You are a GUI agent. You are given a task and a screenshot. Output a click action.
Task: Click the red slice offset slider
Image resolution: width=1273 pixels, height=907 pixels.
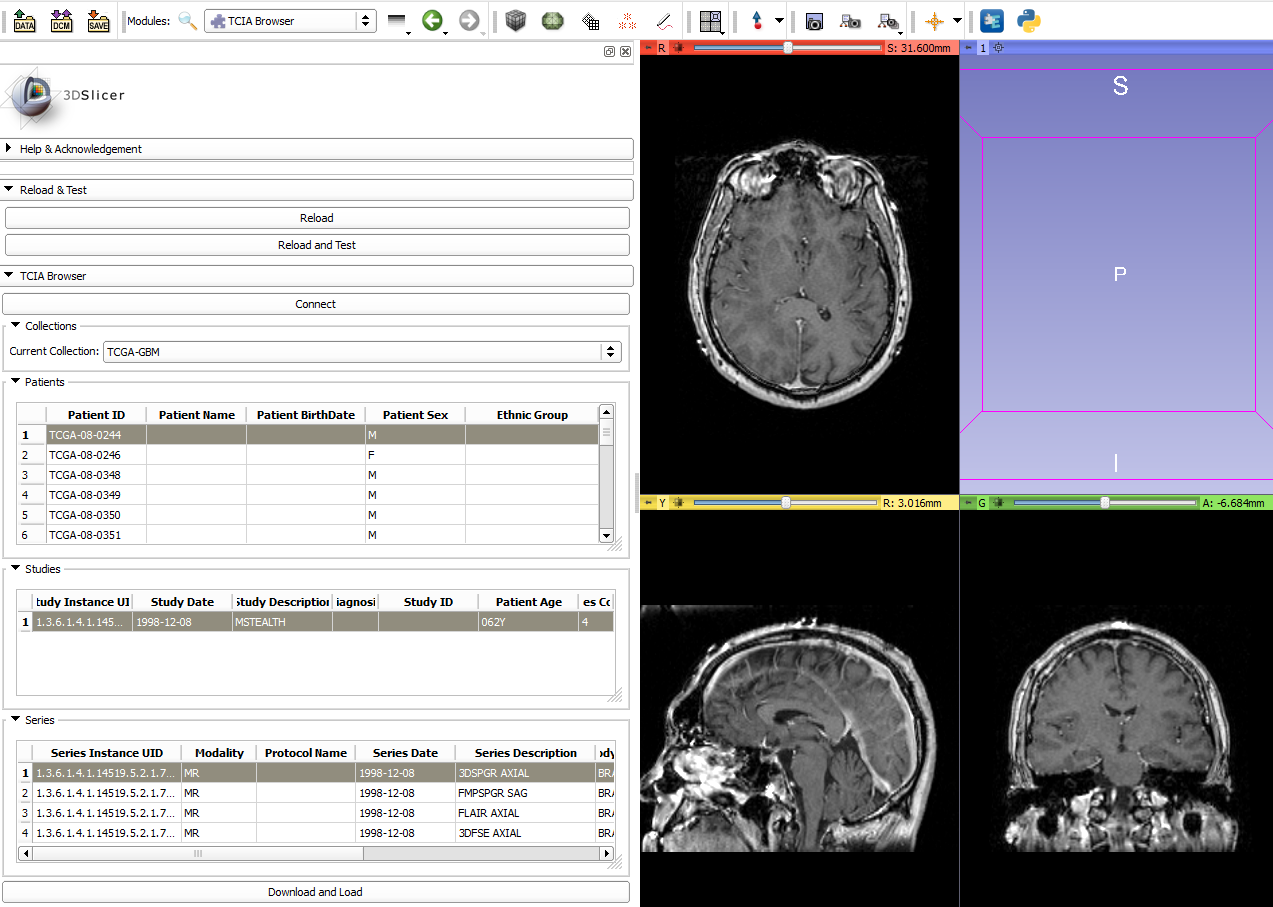[787, 48]
